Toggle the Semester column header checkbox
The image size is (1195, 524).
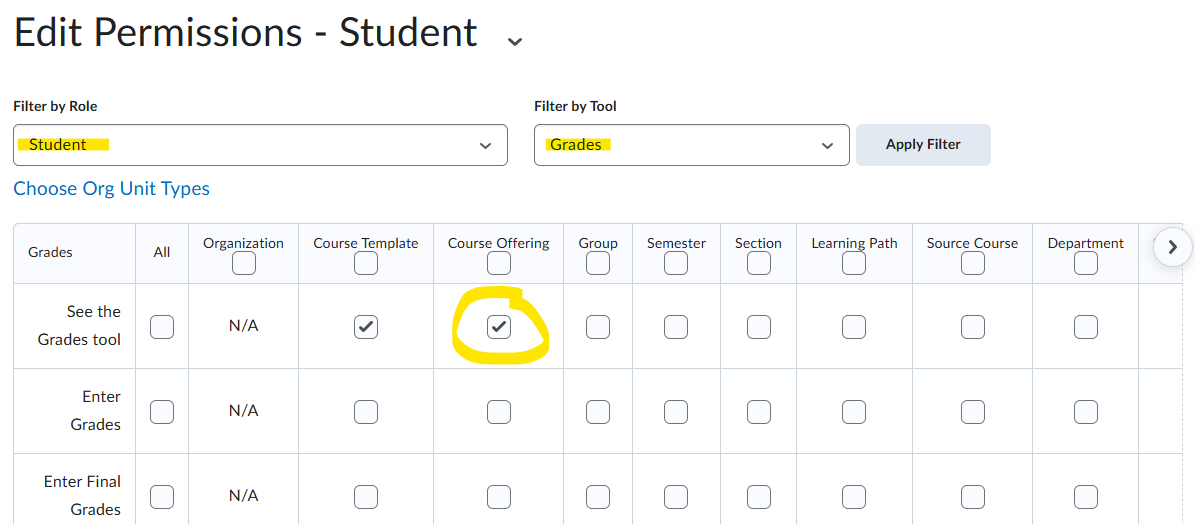tap(676, 263)
